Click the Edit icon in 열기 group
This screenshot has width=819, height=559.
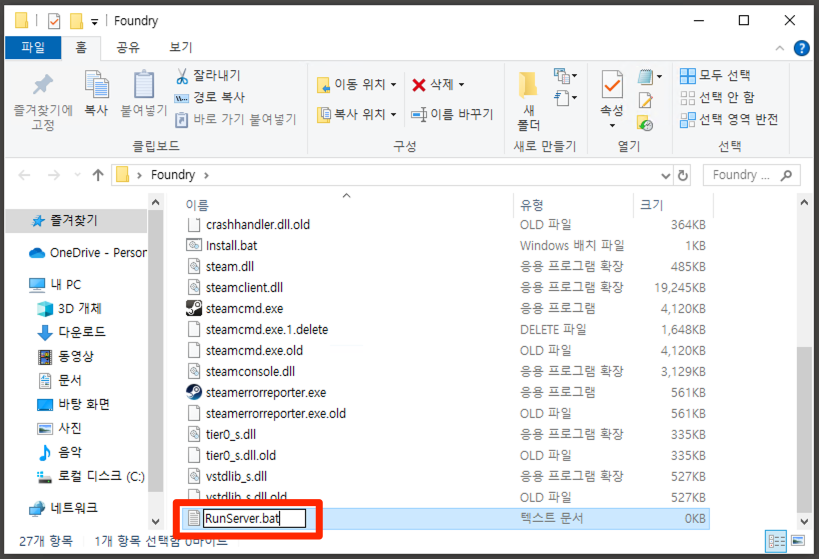pos(645,100)
